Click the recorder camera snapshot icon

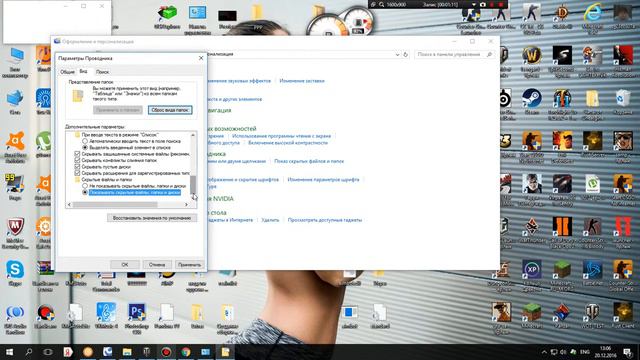point(483,4)
